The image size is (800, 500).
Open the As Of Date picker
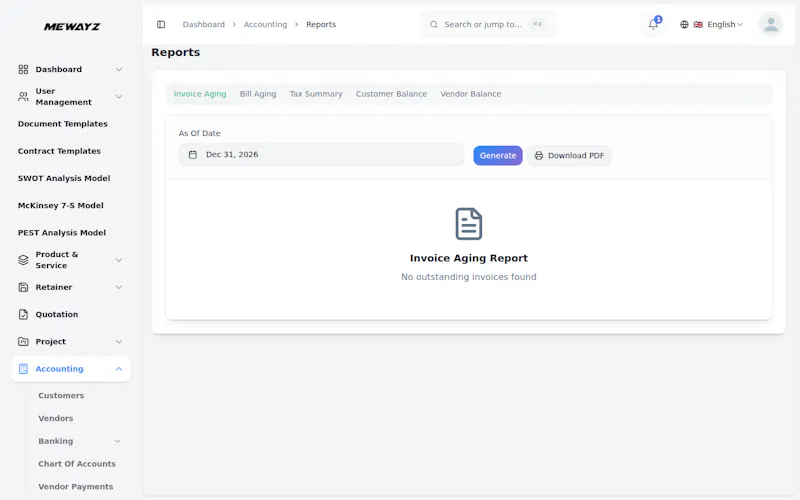(321, 155)
